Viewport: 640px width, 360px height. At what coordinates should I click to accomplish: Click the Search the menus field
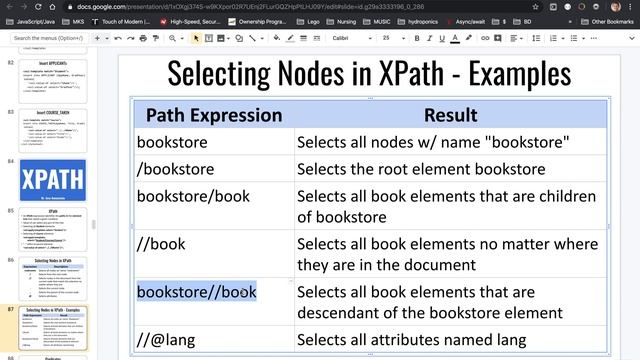tap(49, 38)
